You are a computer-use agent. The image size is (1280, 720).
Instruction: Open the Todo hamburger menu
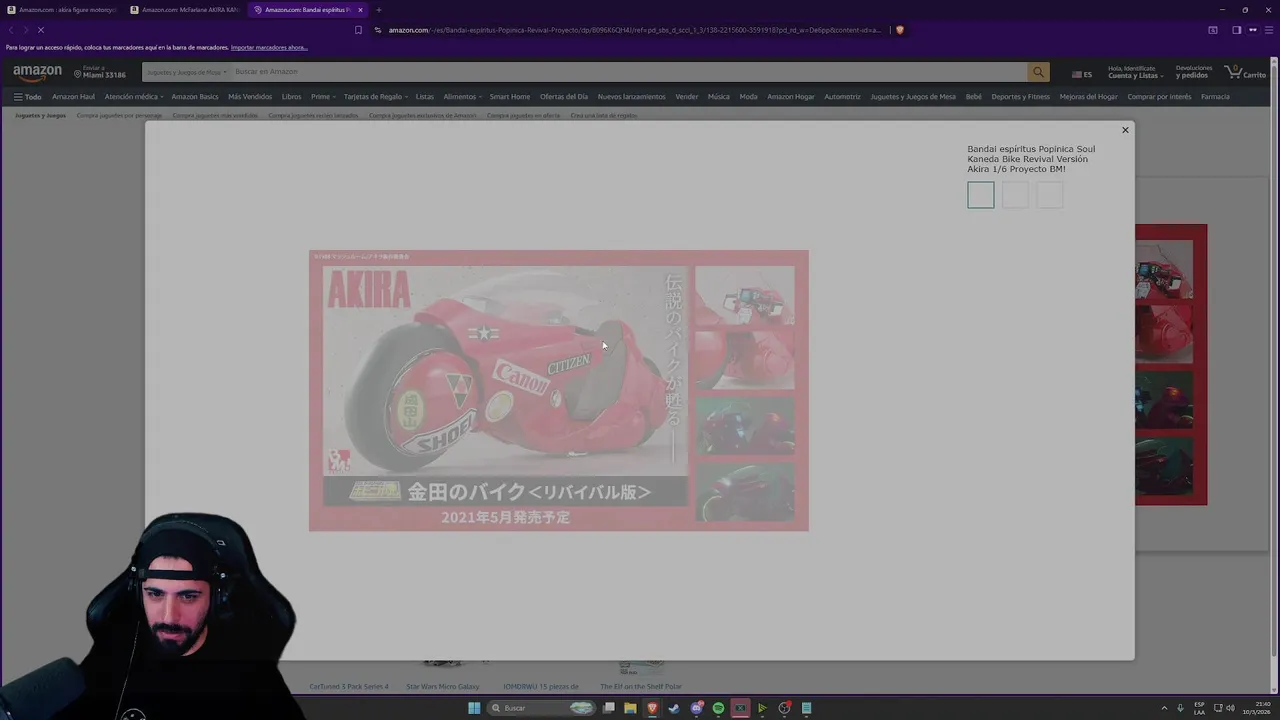(27, 97)
